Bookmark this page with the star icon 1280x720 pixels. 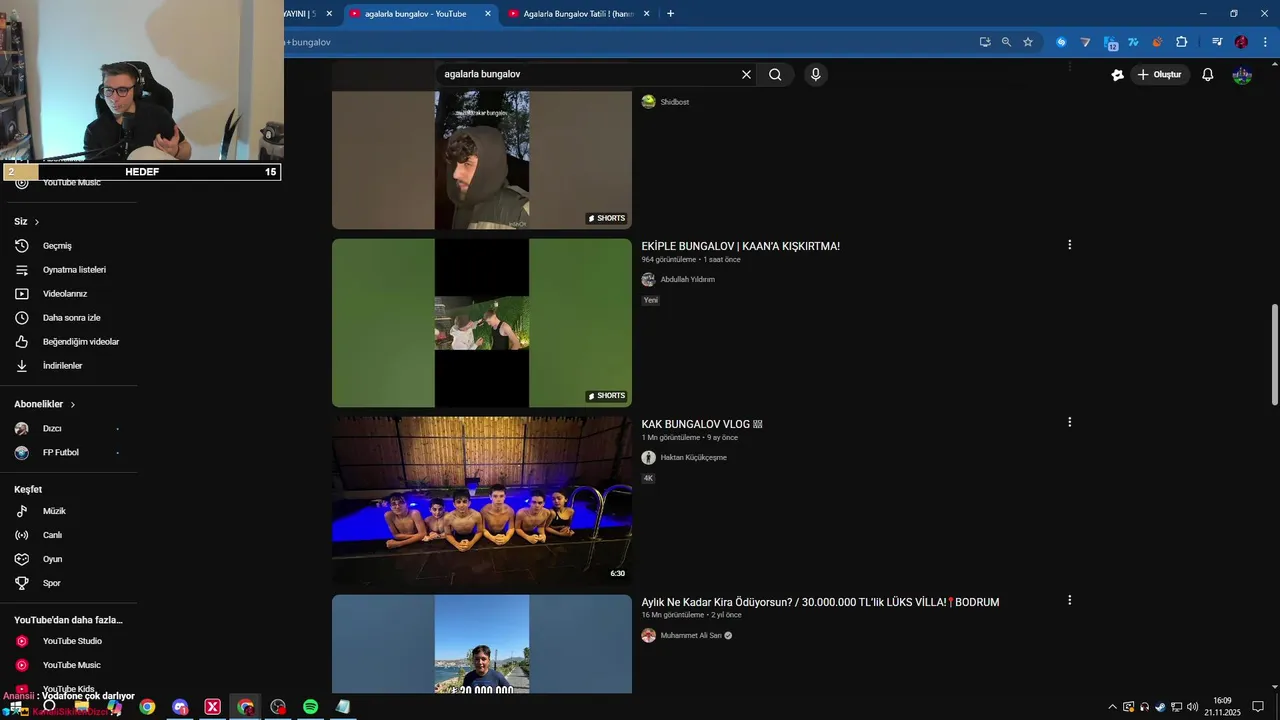pyautogui.click(x=1028, y=42)
